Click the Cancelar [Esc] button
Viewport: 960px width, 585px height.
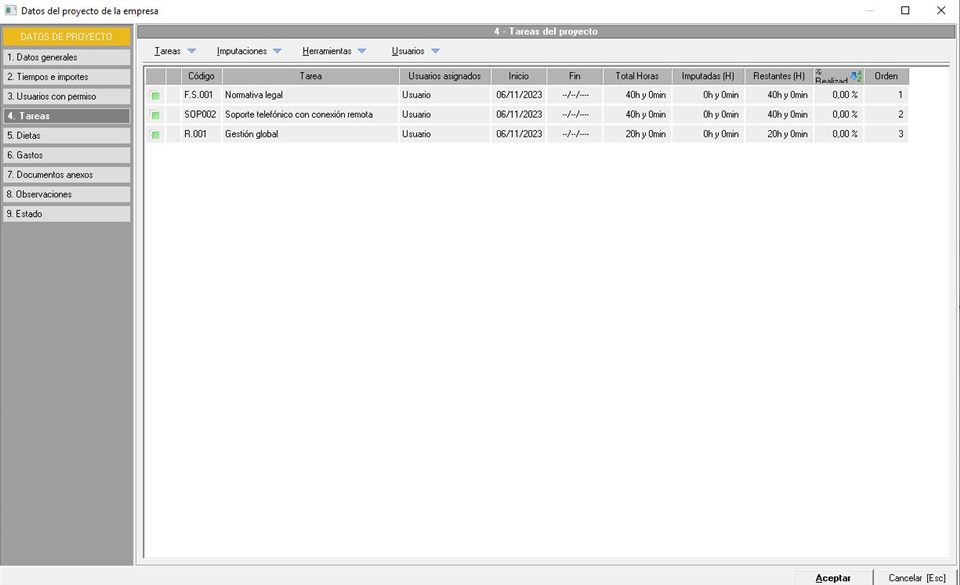(916, 578)
